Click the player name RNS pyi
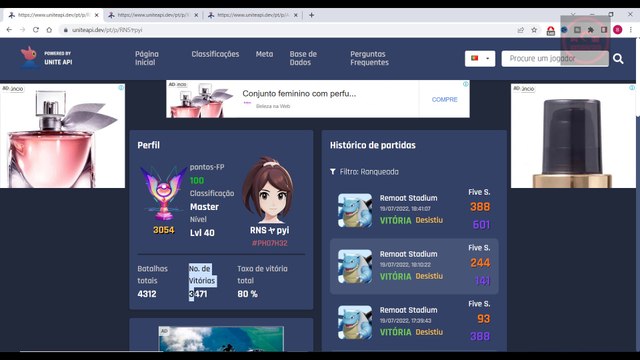Image resolution: width=640 pixels, height=360 pixels. coord(269,230)
